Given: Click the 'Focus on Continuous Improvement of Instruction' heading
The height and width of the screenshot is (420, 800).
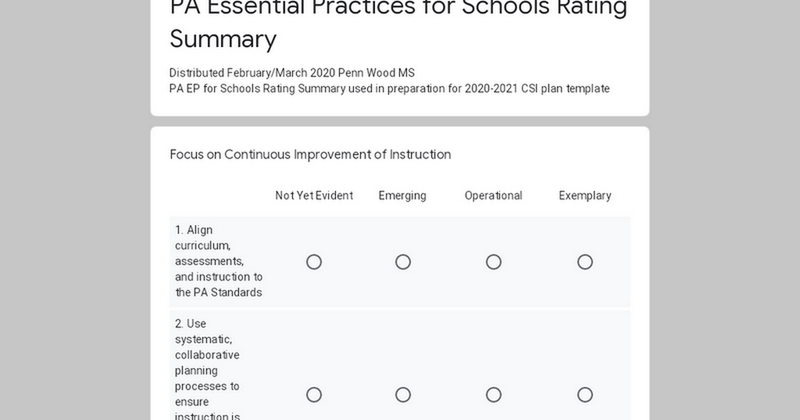Looking at the screenshot, I should (310, 155).
